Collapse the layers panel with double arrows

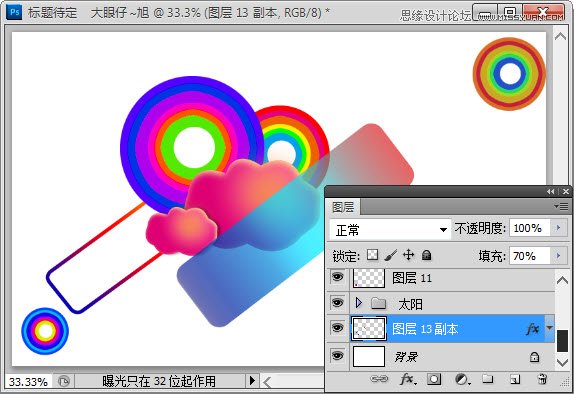click(x=551, y=192)
